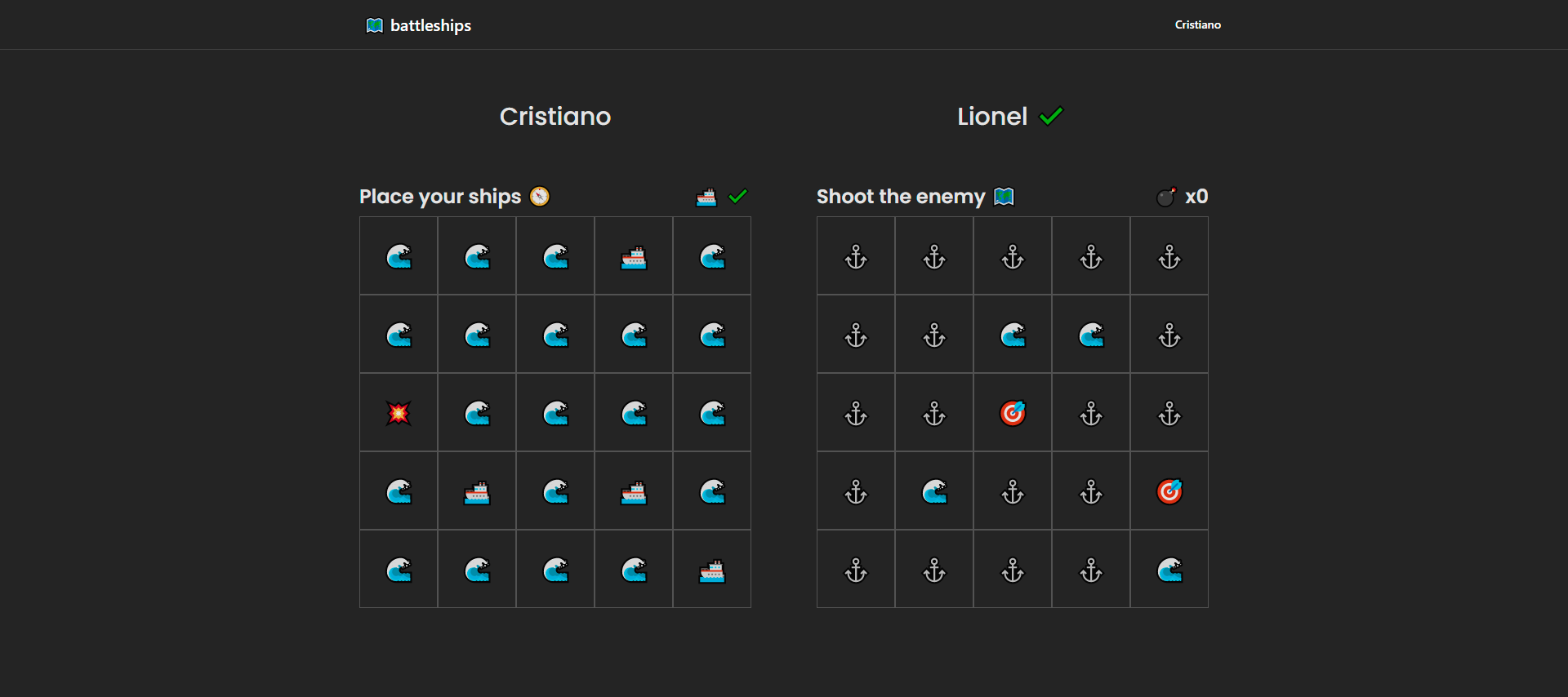This screenshot has width=1568, height=697.
Task: Click wave miss in enemy row two, third column
Action: [1013, 335]
